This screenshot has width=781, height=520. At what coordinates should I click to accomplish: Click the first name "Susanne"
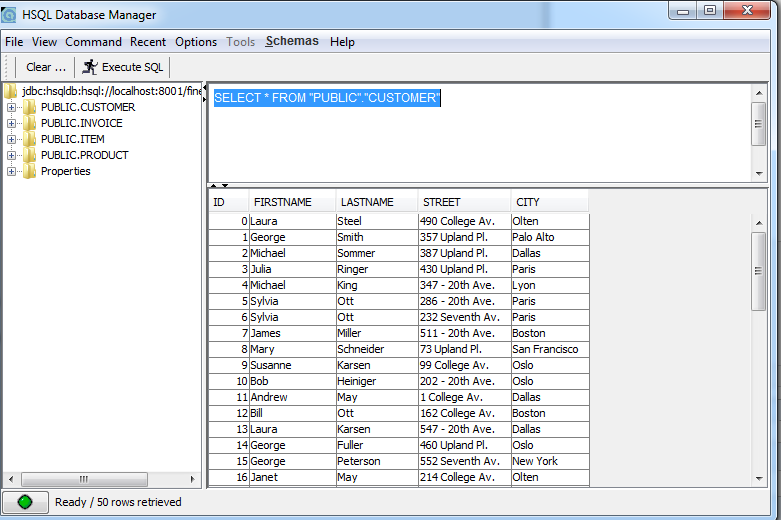(x=292, y=365)
